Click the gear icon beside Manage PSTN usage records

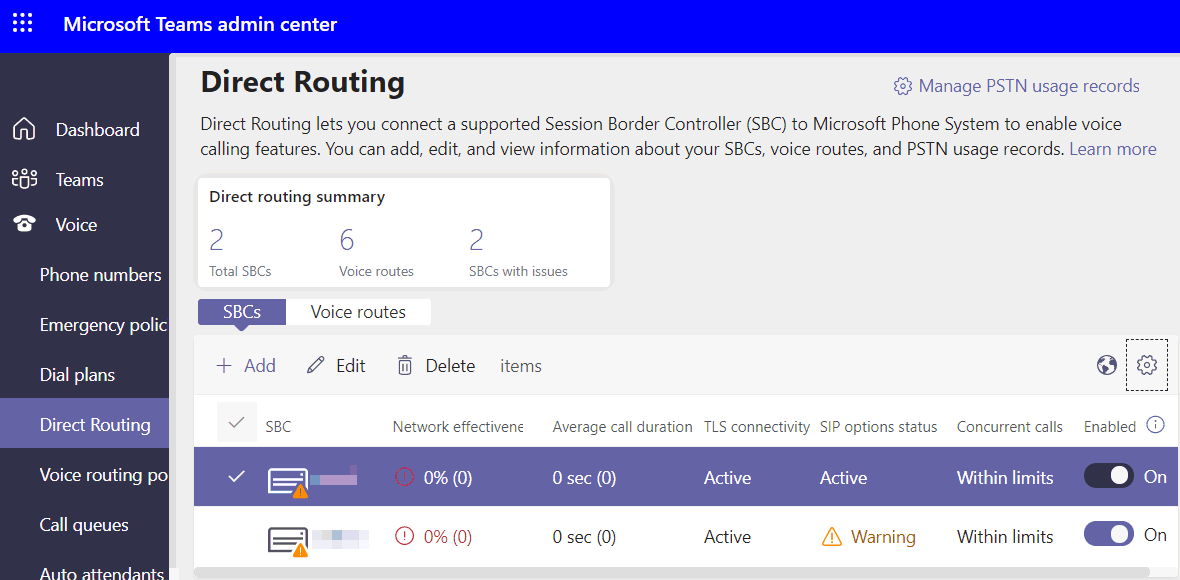pos(902,86)
